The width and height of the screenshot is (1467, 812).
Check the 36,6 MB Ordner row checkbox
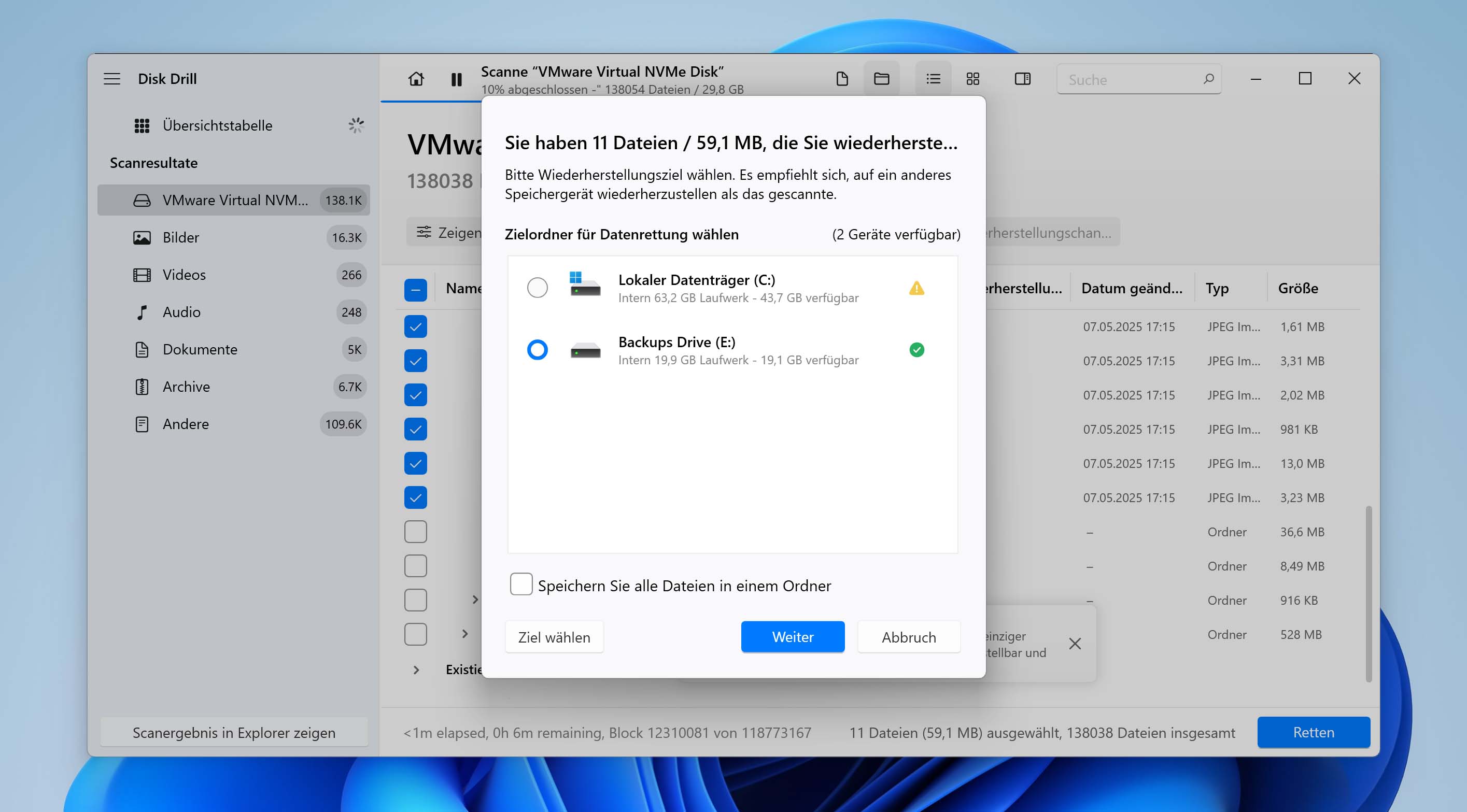coord(416,531)
